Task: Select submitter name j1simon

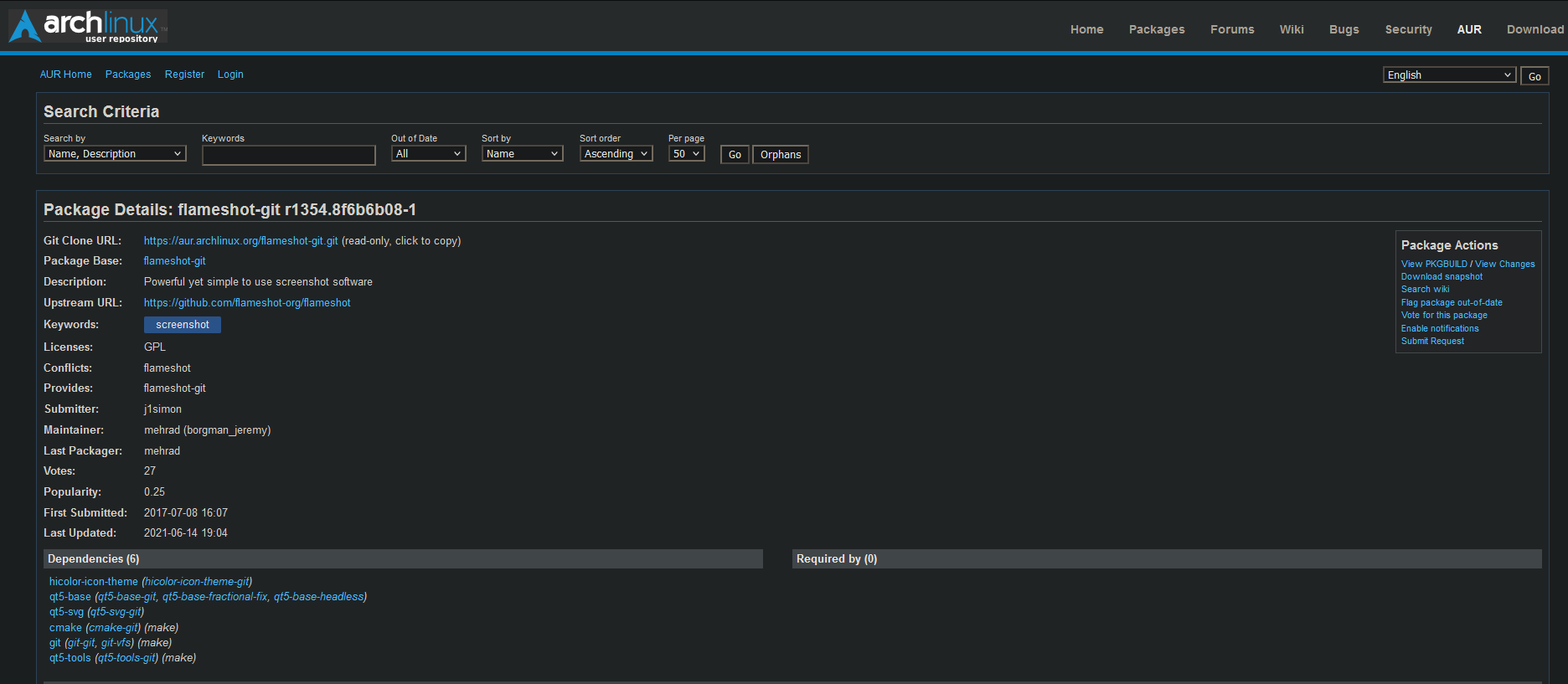Action: [162, 409]
